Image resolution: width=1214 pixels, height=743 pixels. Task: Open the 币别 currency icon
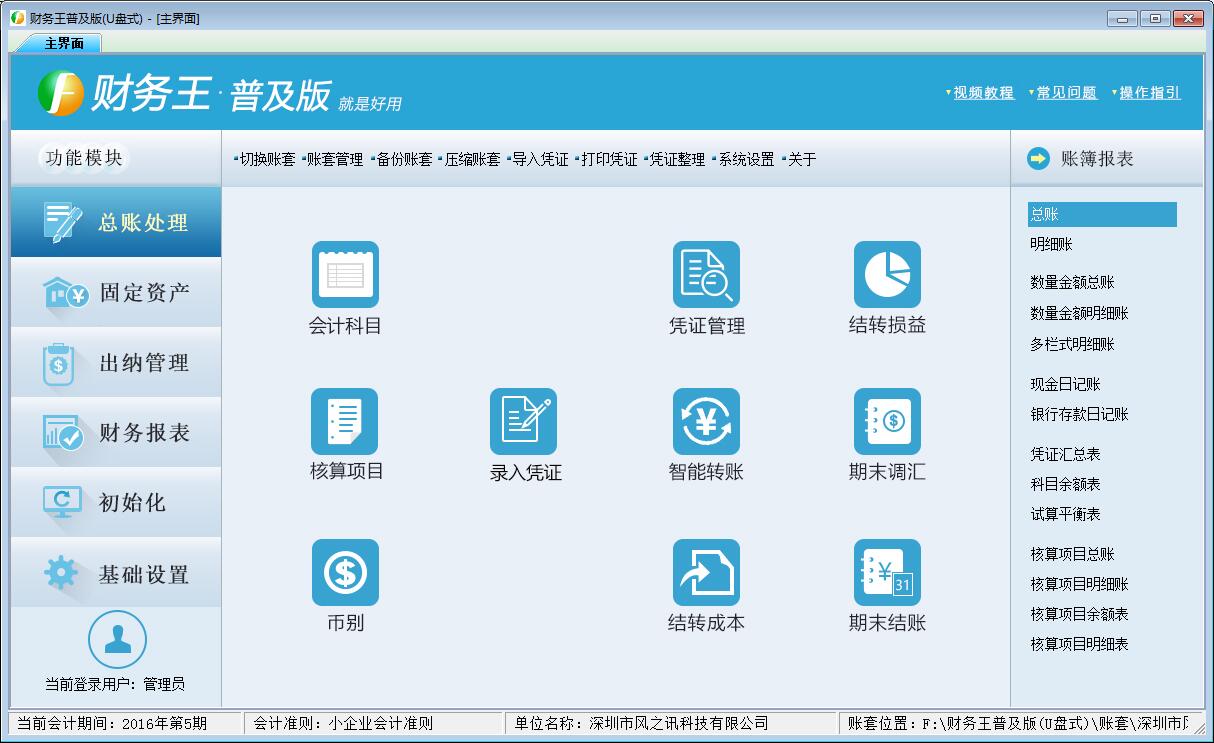point(345,573)
